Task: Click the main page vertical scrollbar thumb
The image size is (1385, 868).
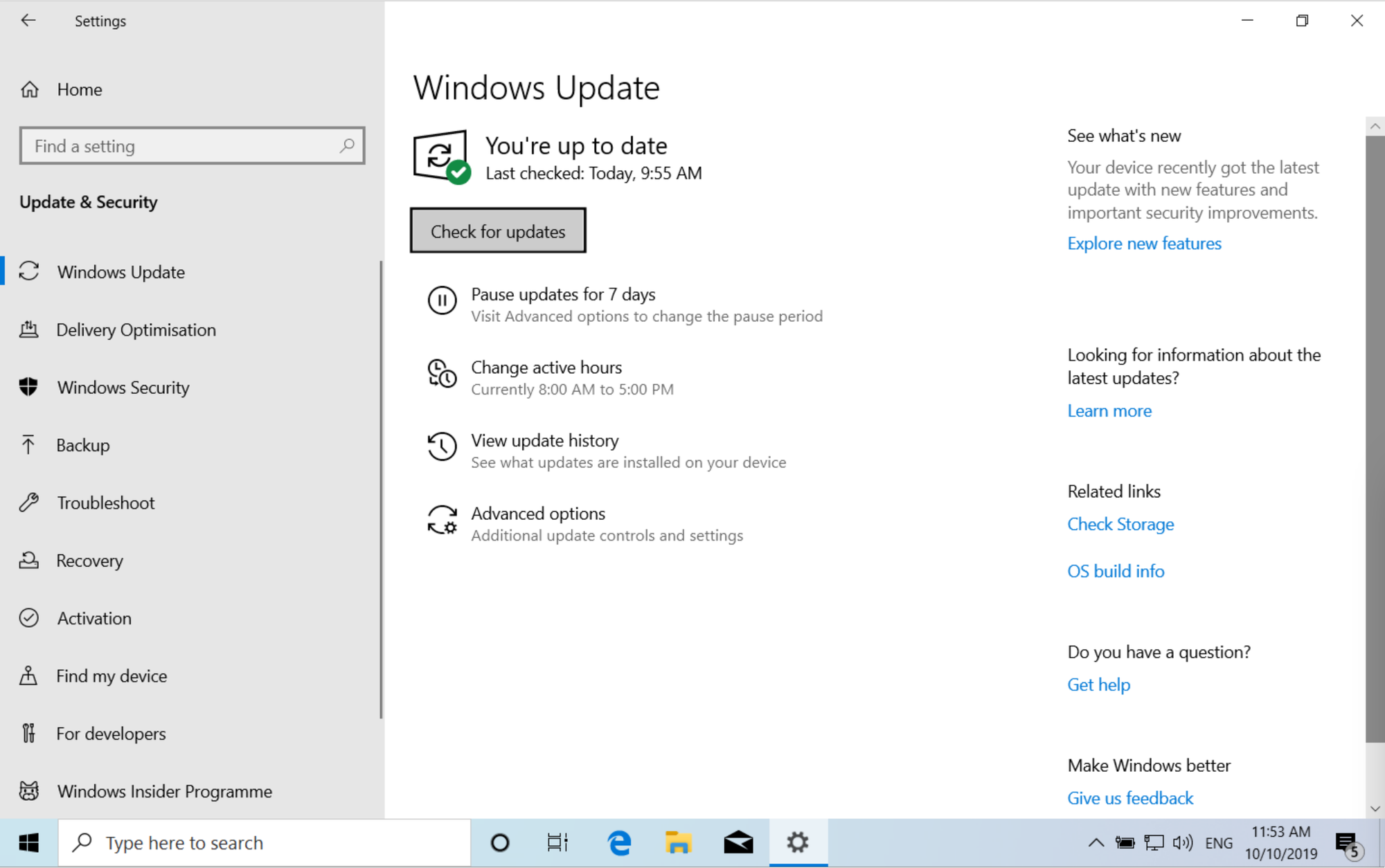Action: 1375,439
